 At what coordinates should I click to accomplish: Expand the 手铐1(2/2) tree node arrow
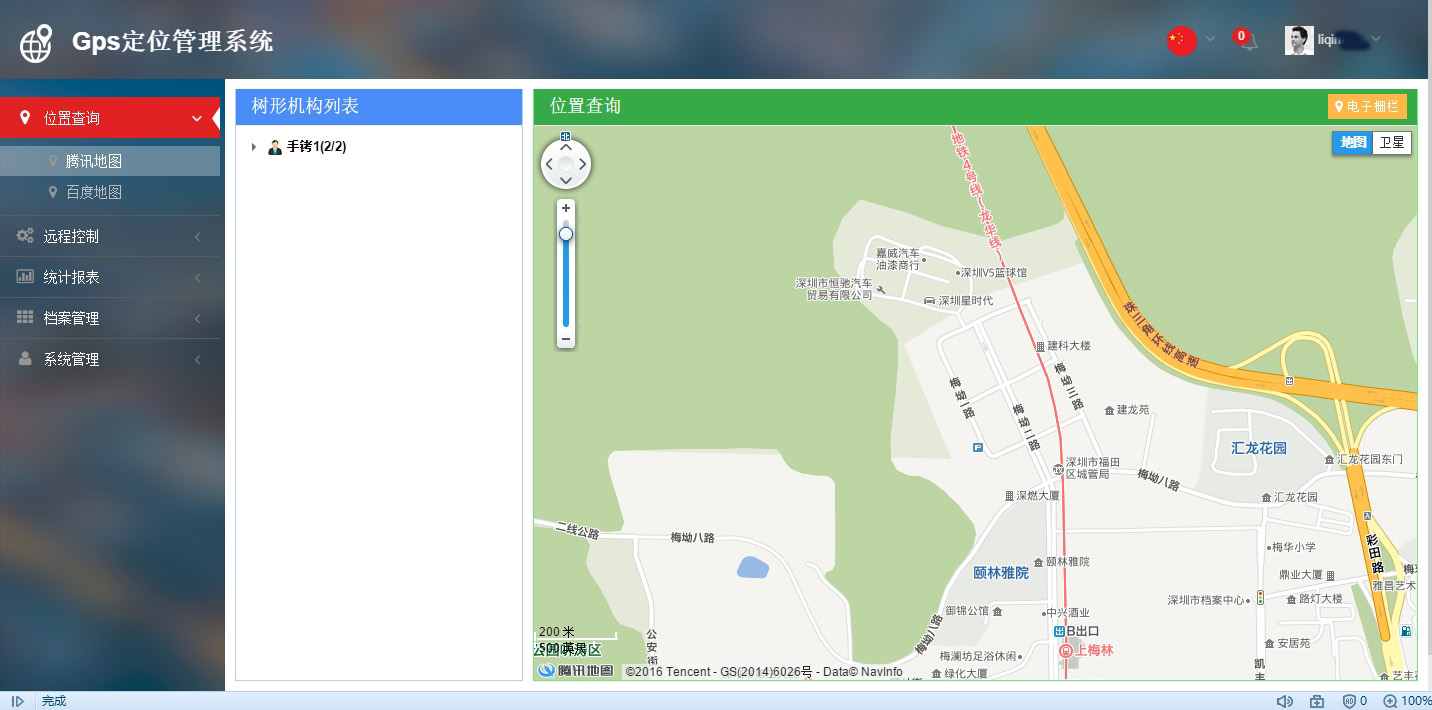coord(254,147)
